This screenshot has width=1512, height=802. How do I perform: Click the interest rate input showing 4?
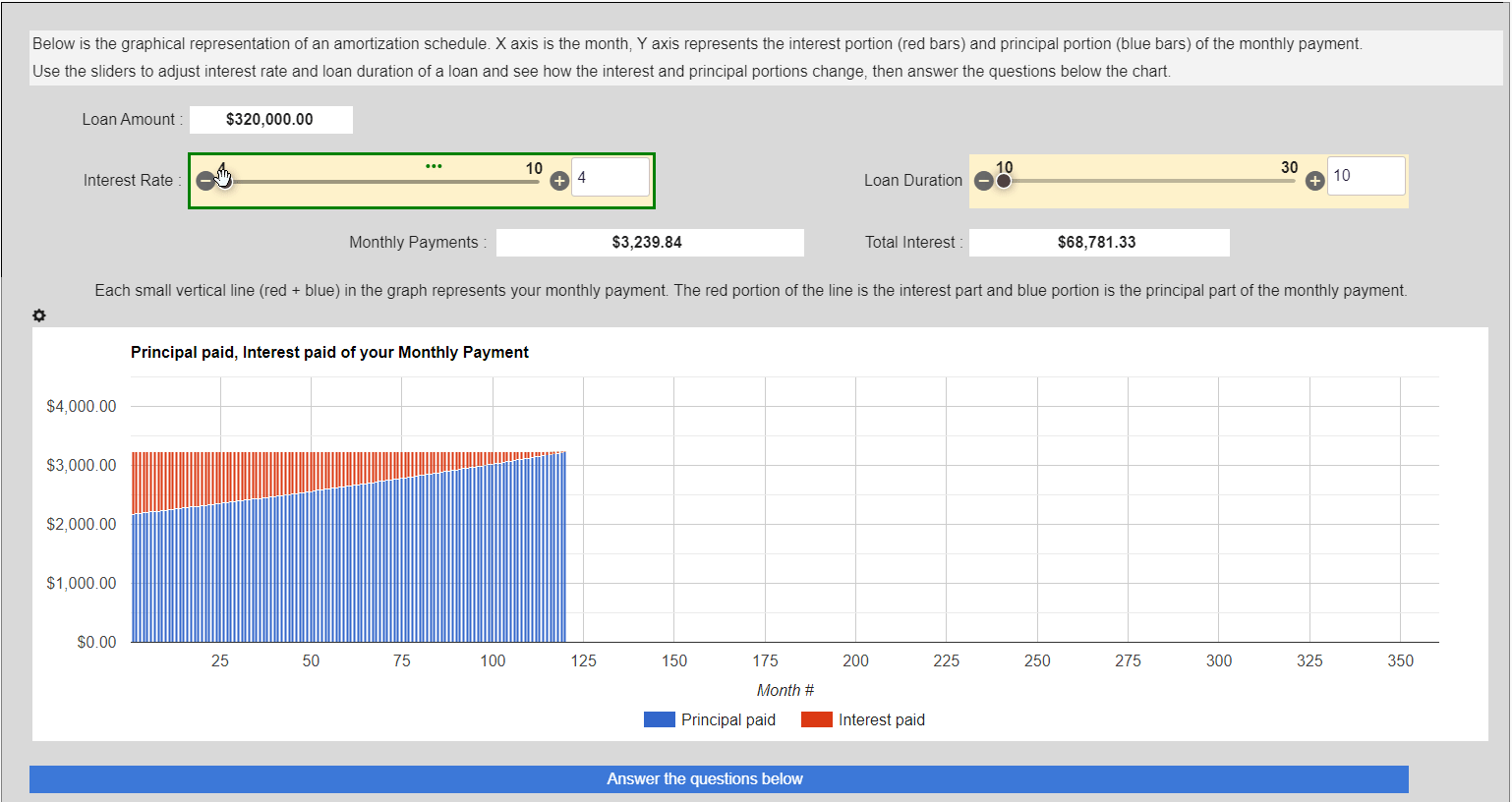611,176
